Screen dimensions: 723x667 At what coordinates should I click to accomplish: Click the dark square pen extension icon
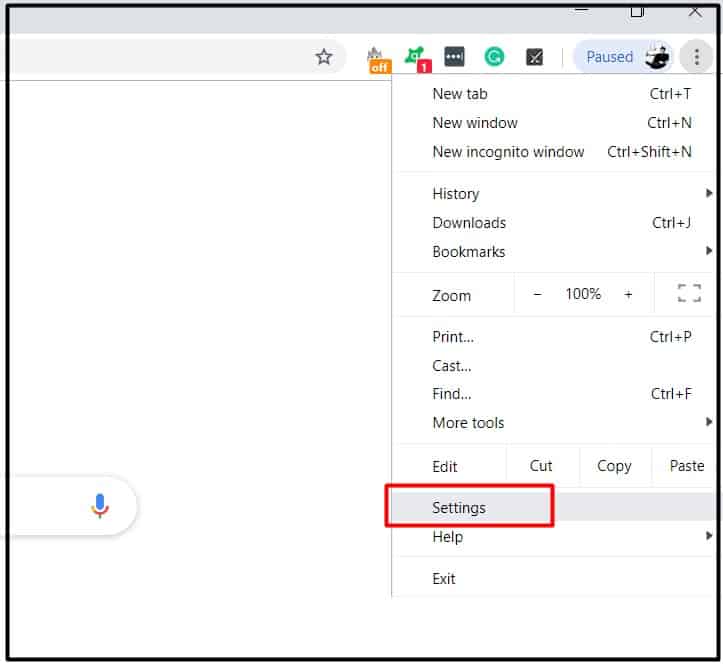(534, 57)
